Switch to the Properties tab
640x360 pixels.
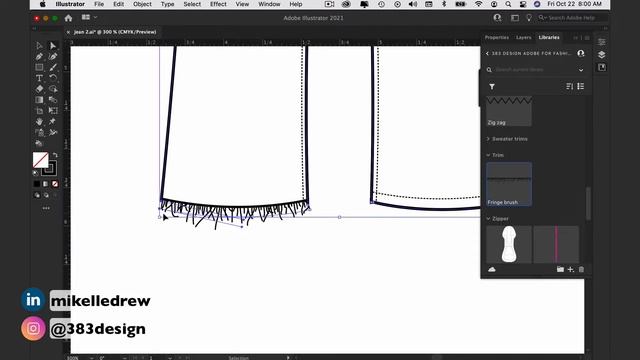[496, 37]
